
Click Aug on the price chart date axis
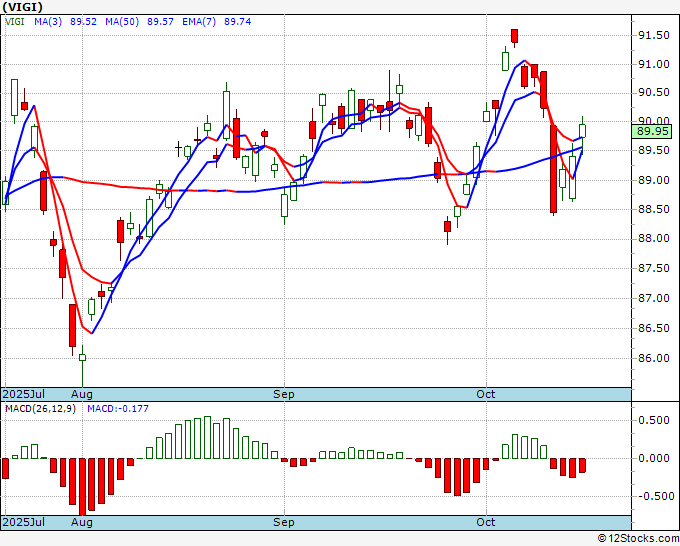pyautogui.click(x=82, y=394)
